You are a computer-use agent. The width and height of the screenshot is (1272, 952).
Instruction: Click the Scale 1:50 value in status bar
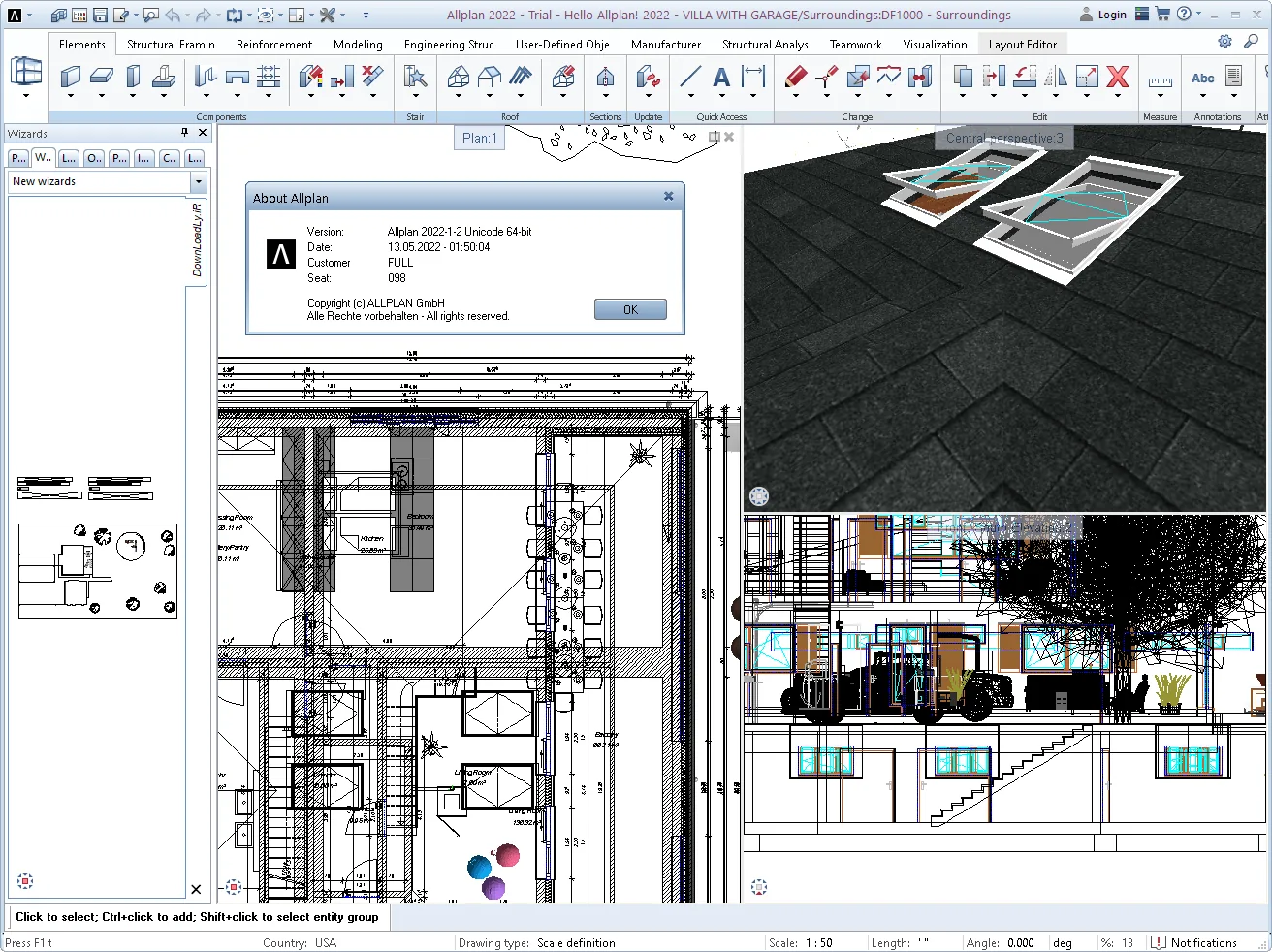[820, 942]
